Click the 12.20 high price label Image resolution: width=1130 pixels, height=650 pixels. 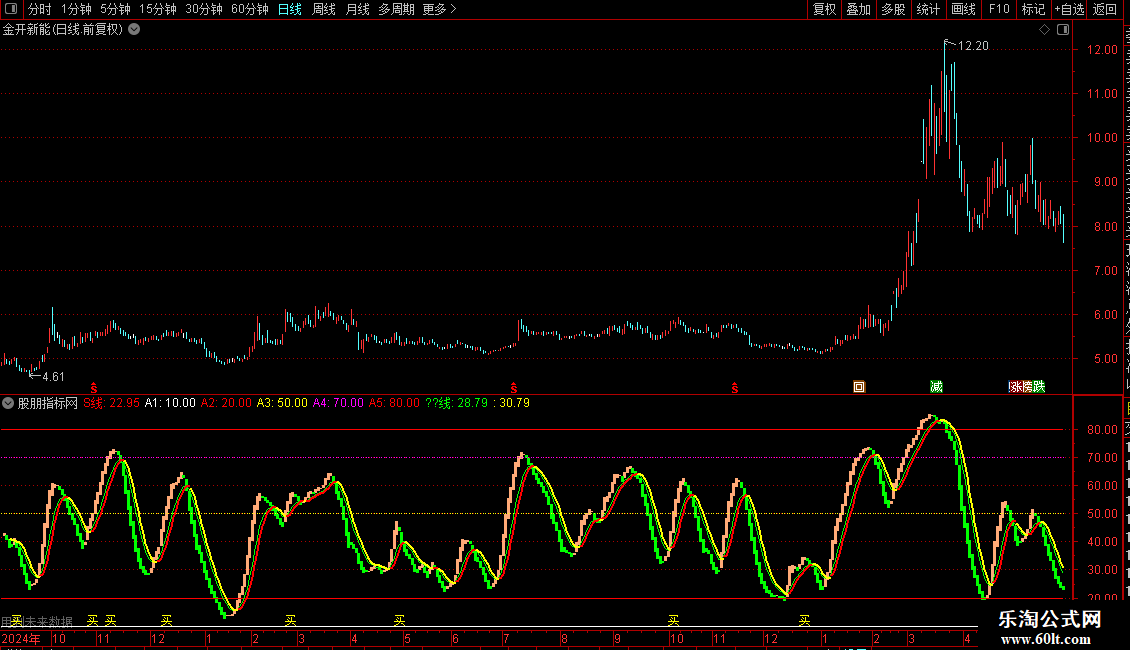pos(973,46)
